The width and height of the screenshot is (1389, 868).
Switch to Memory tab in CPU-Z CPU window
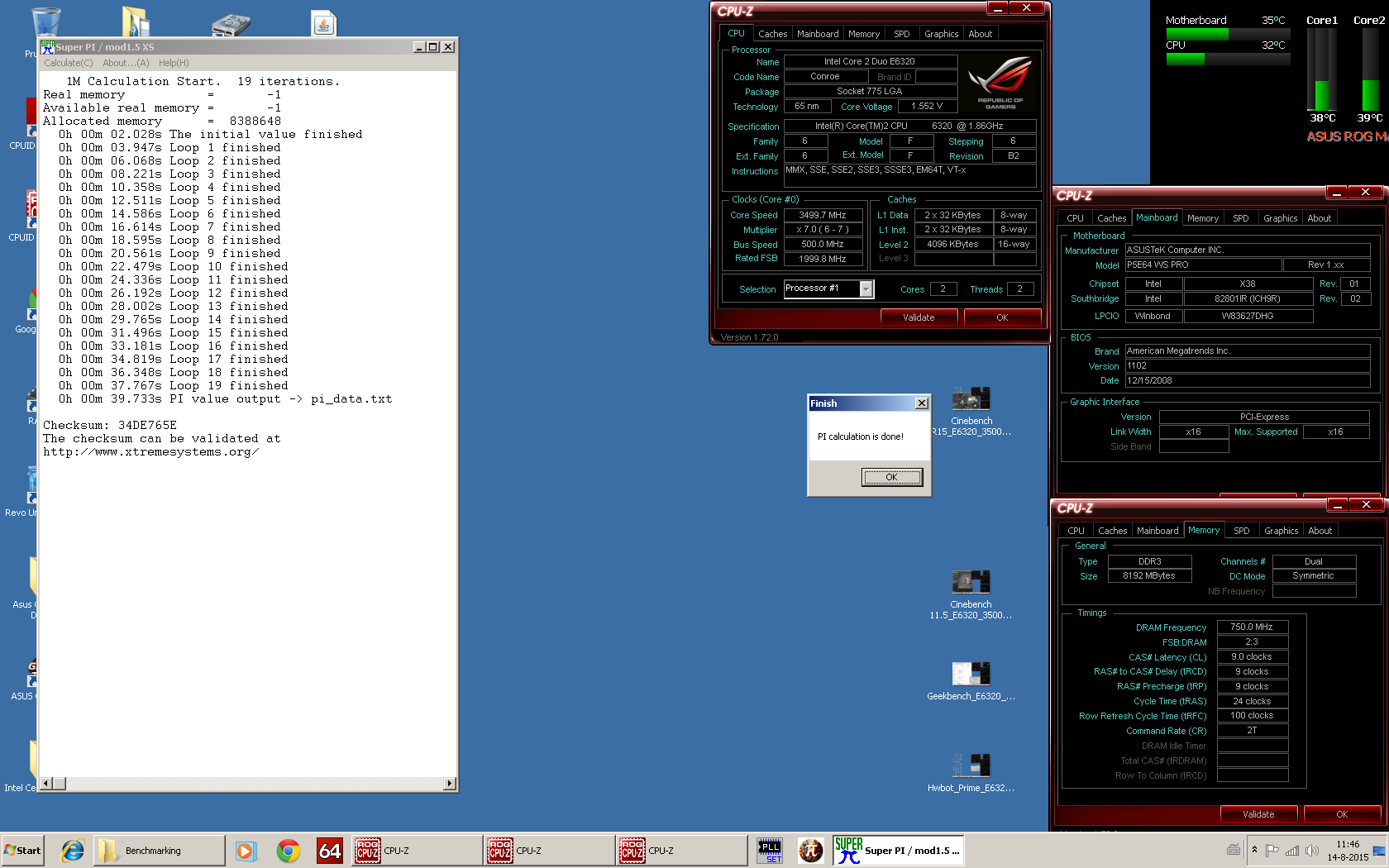pos(864,34)
